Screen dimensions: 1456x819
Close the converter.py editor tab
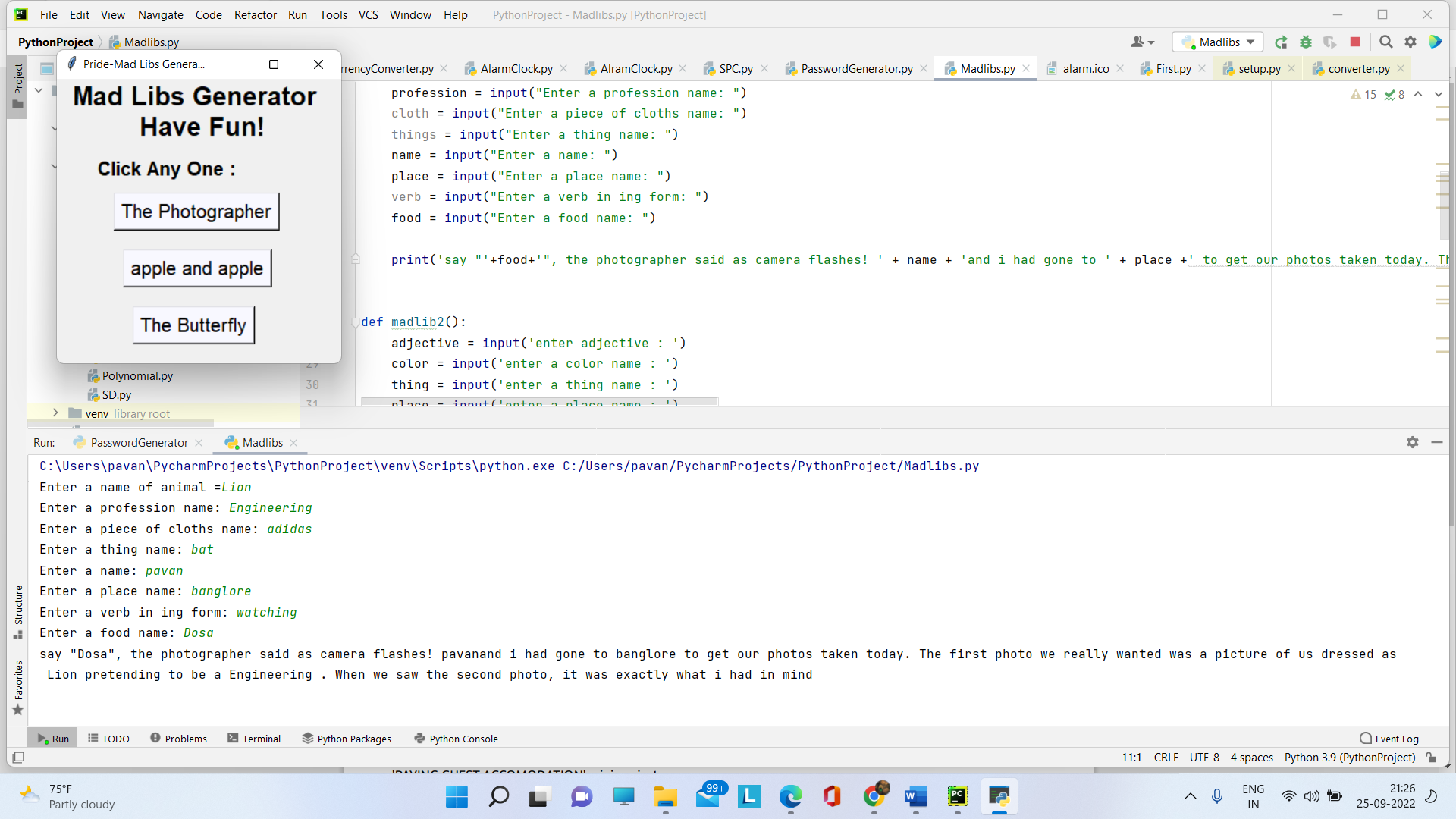point(1401,69)
